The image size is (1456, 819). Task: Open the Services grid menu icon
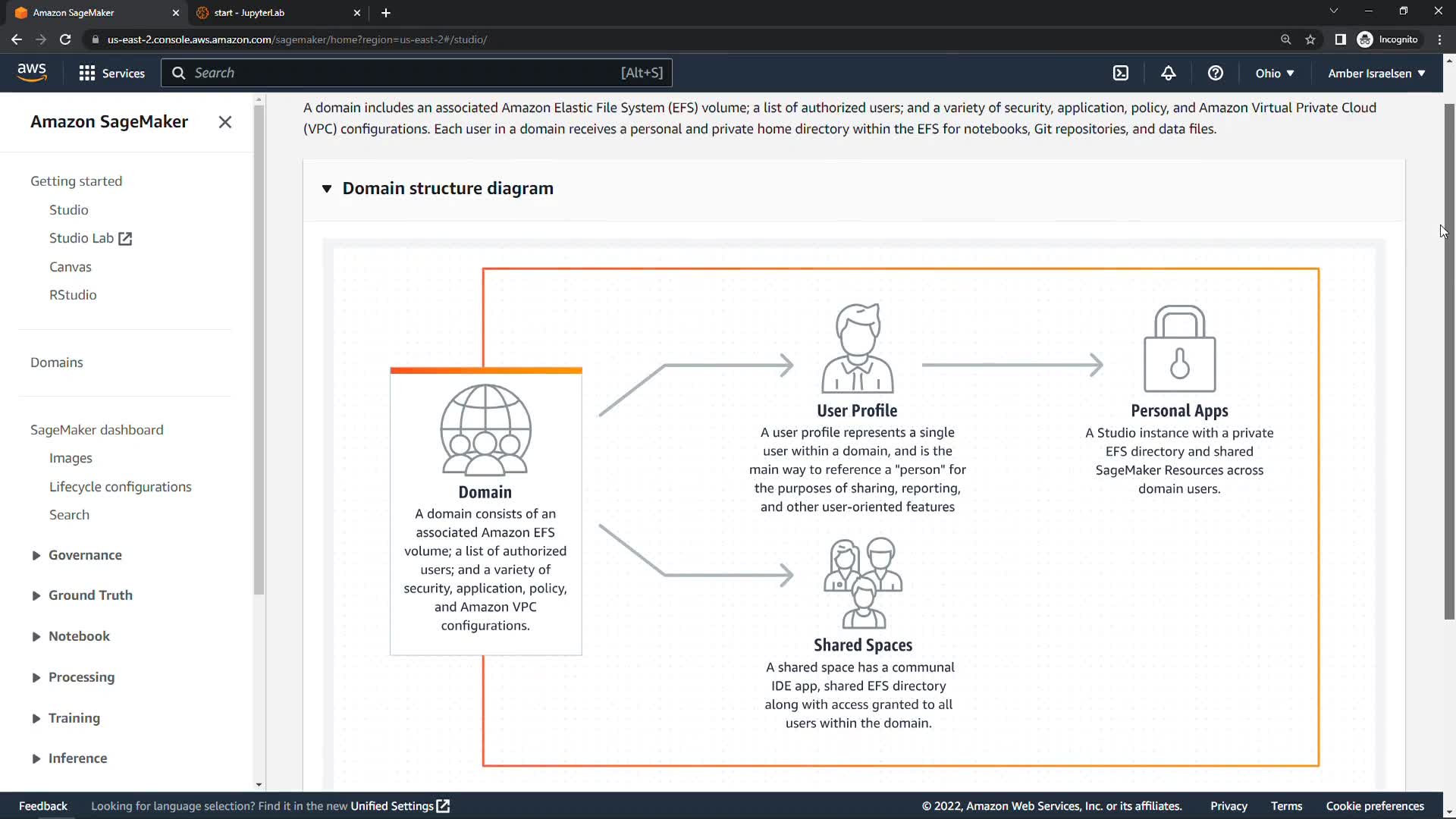coord(87,73)
